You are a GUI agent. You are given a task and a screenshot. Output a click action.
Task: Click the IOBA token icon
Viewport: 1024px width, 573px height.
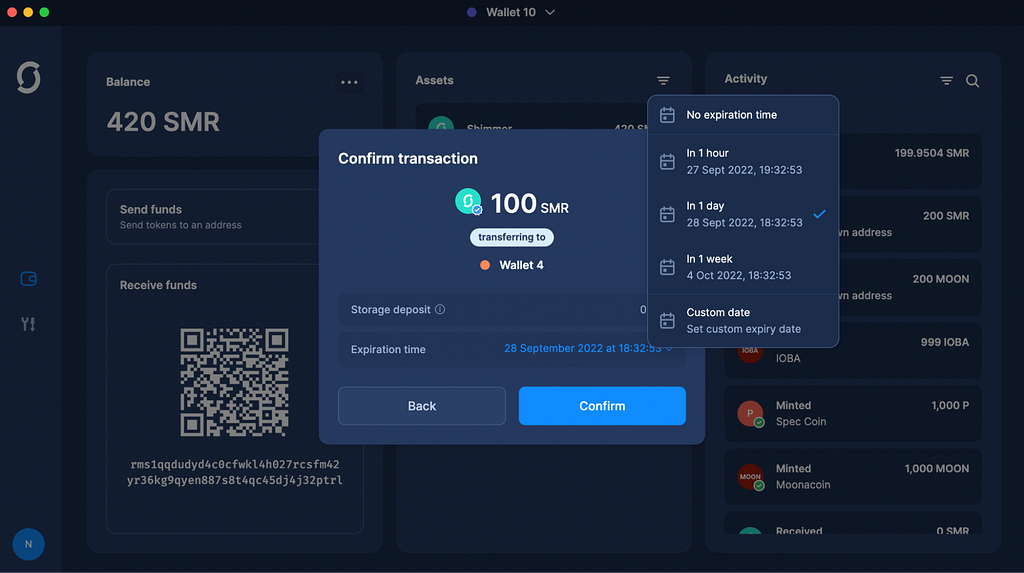point(750,351)
